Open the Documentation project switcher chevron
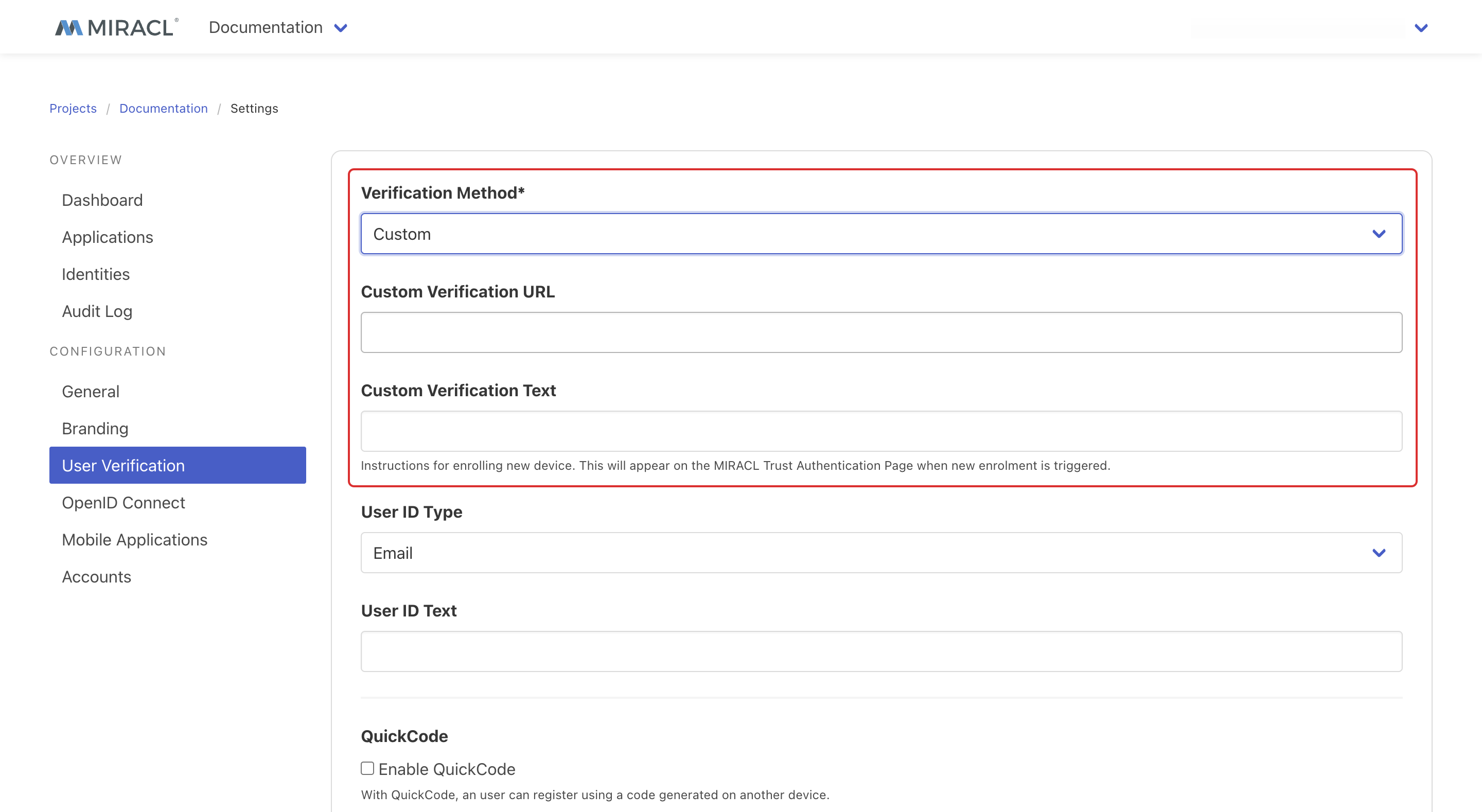The height and width of the screenshot is (812, 1482). 341,28
